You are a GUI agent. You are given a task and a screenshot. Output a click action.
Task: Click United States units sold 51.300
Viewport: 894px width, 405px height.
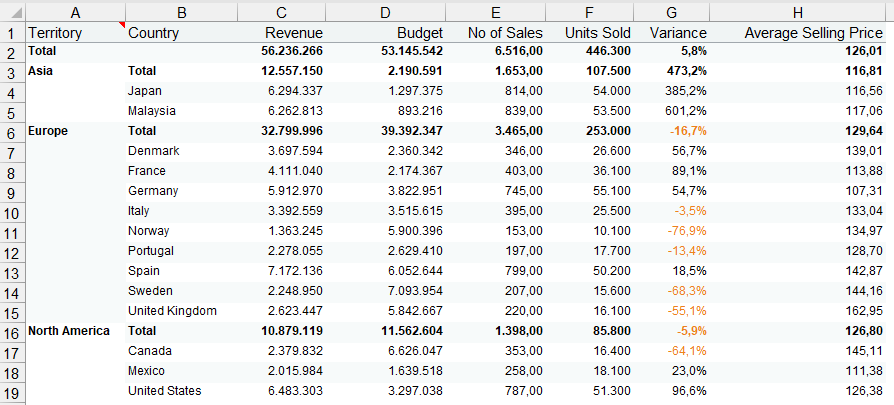590,391
